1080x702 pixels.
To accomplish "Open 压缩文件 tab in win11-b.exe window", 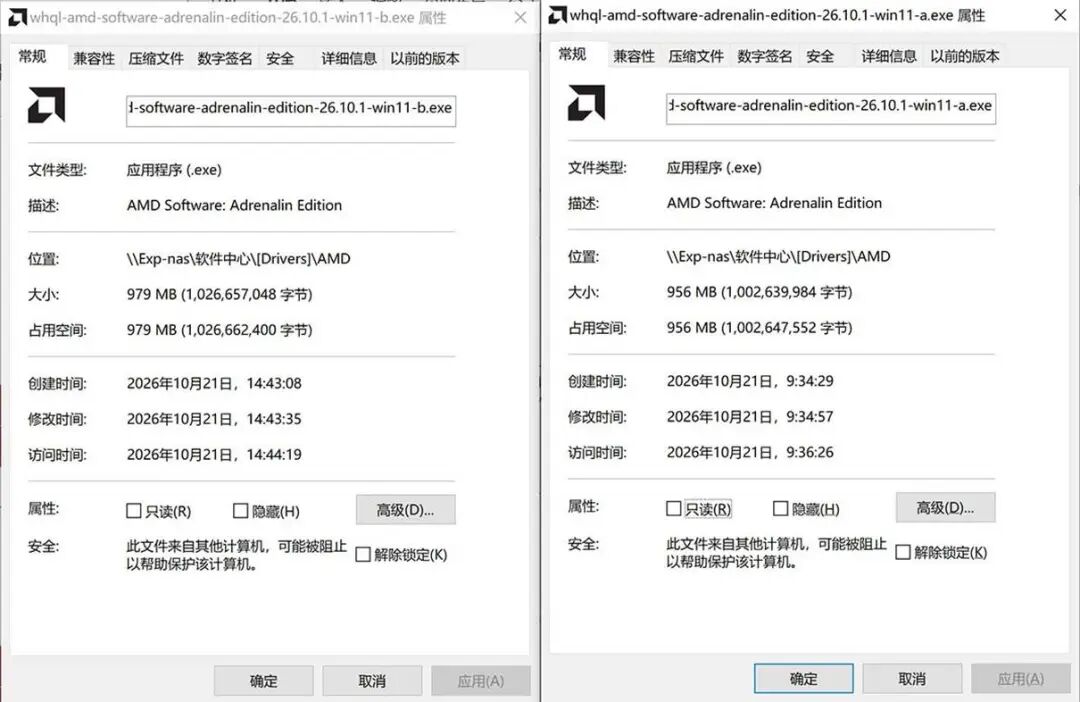I will [156, 59].
